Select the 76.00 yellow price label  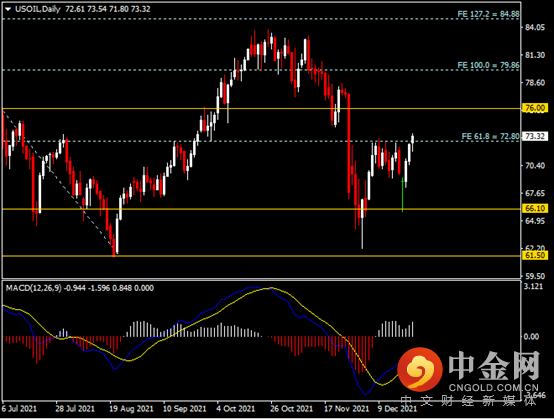[x=535, y=108]
